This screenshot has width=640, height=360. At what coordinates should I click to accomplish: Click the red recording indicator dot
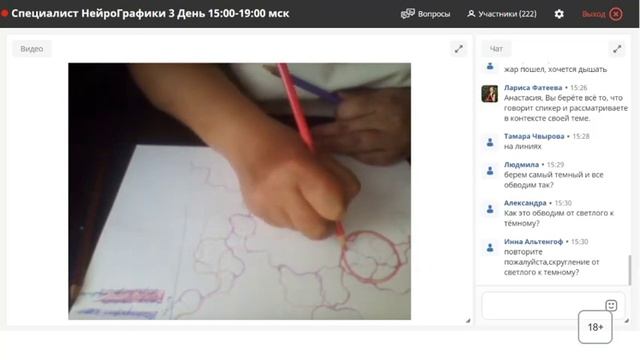tap(4, 13)
